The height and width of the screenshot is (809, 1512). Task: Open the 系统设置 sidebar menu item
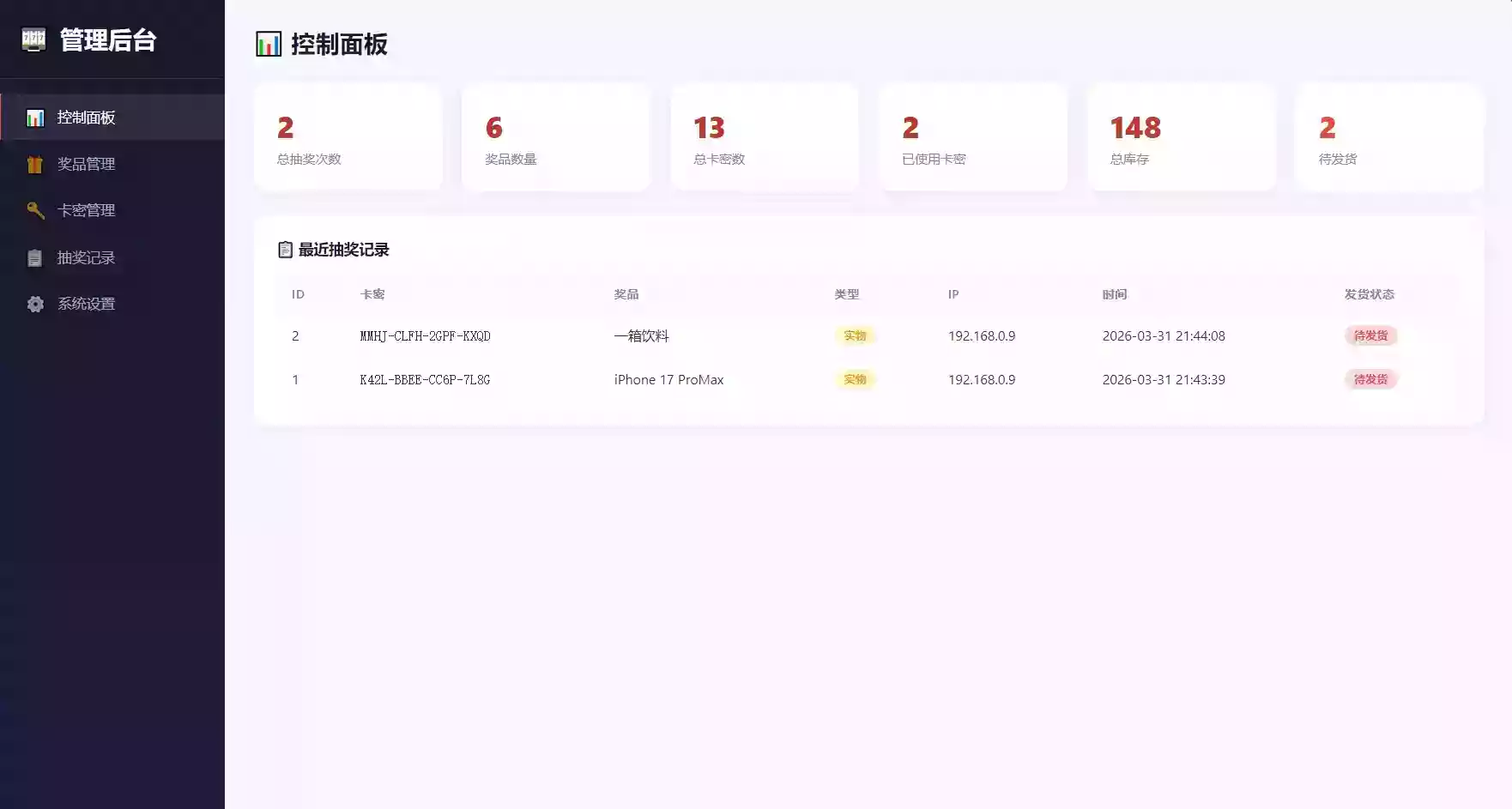click(86, 304)
